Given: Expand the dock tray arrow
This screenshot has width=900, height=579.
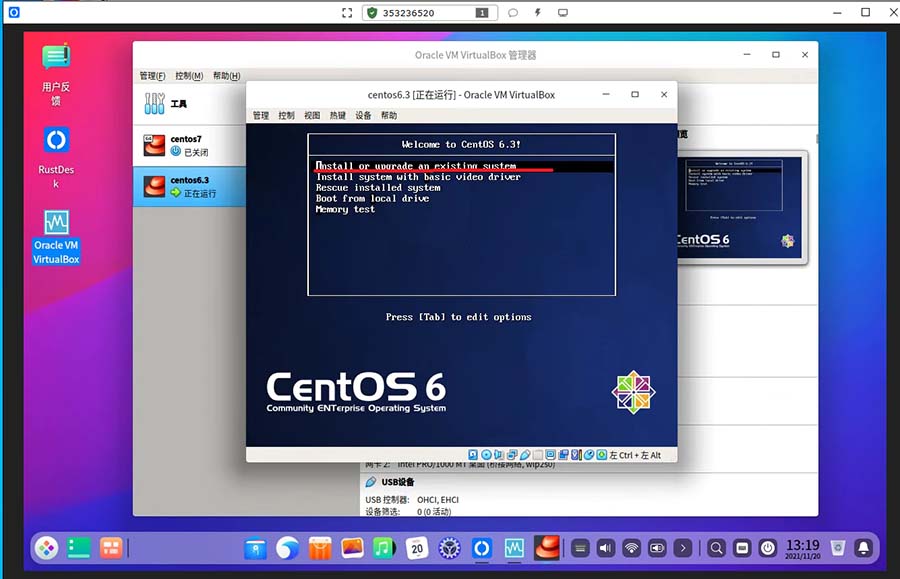Looking at the screenshot, I should (682, 548).
